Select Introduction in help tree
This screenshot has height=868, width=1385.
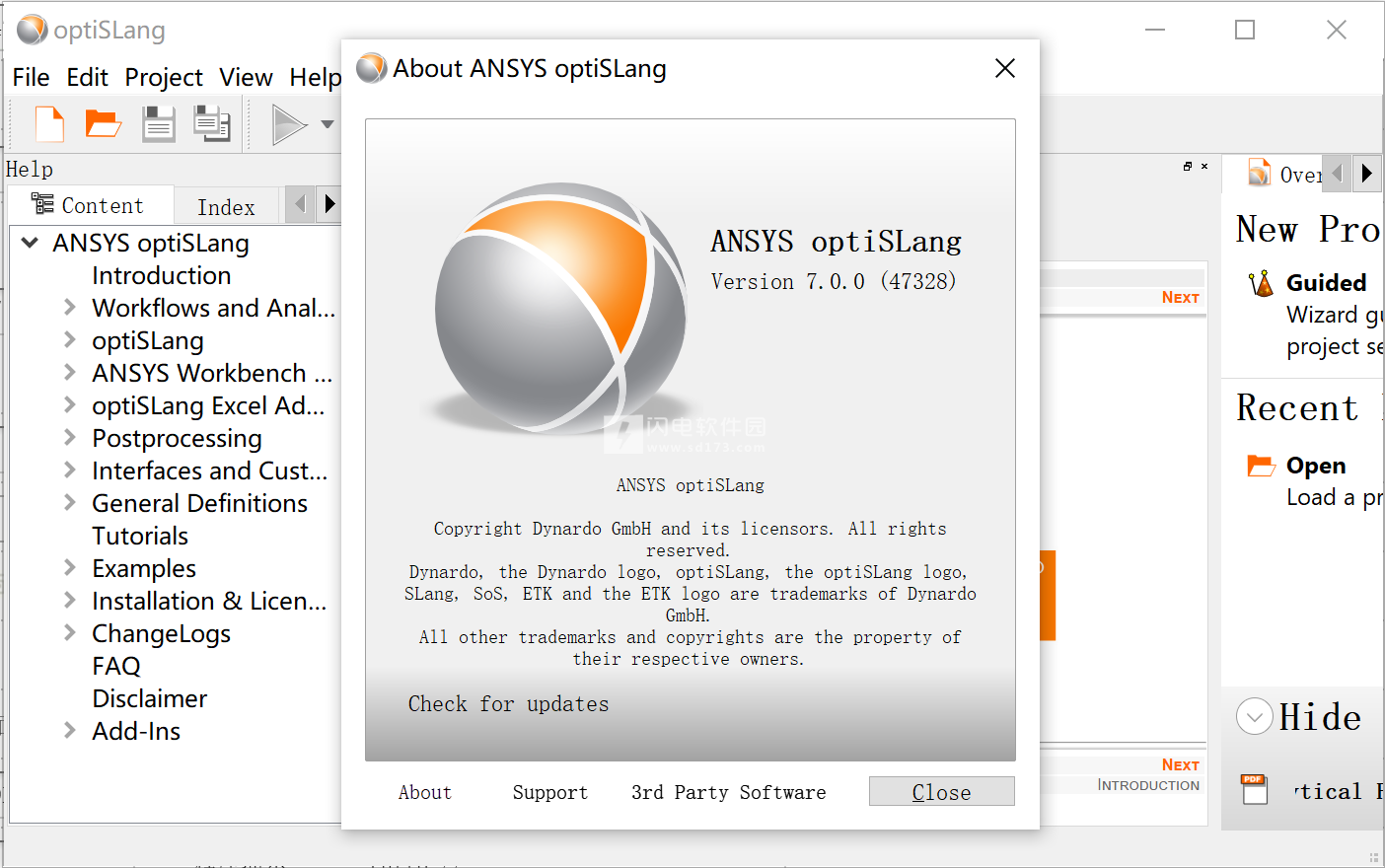(162, 275)
